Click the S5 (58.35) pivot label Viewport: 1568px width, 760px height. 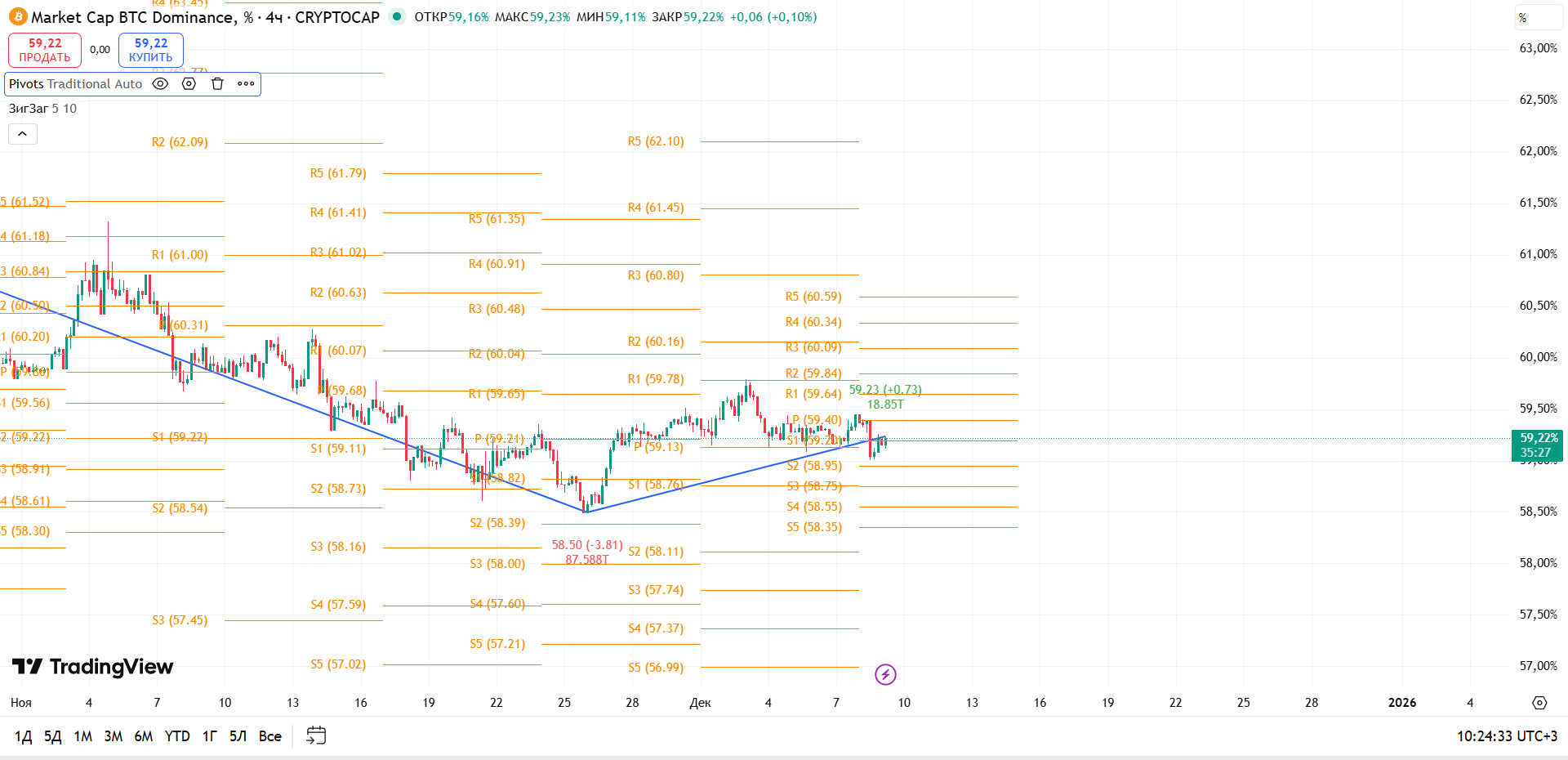(x=814, y=527)
